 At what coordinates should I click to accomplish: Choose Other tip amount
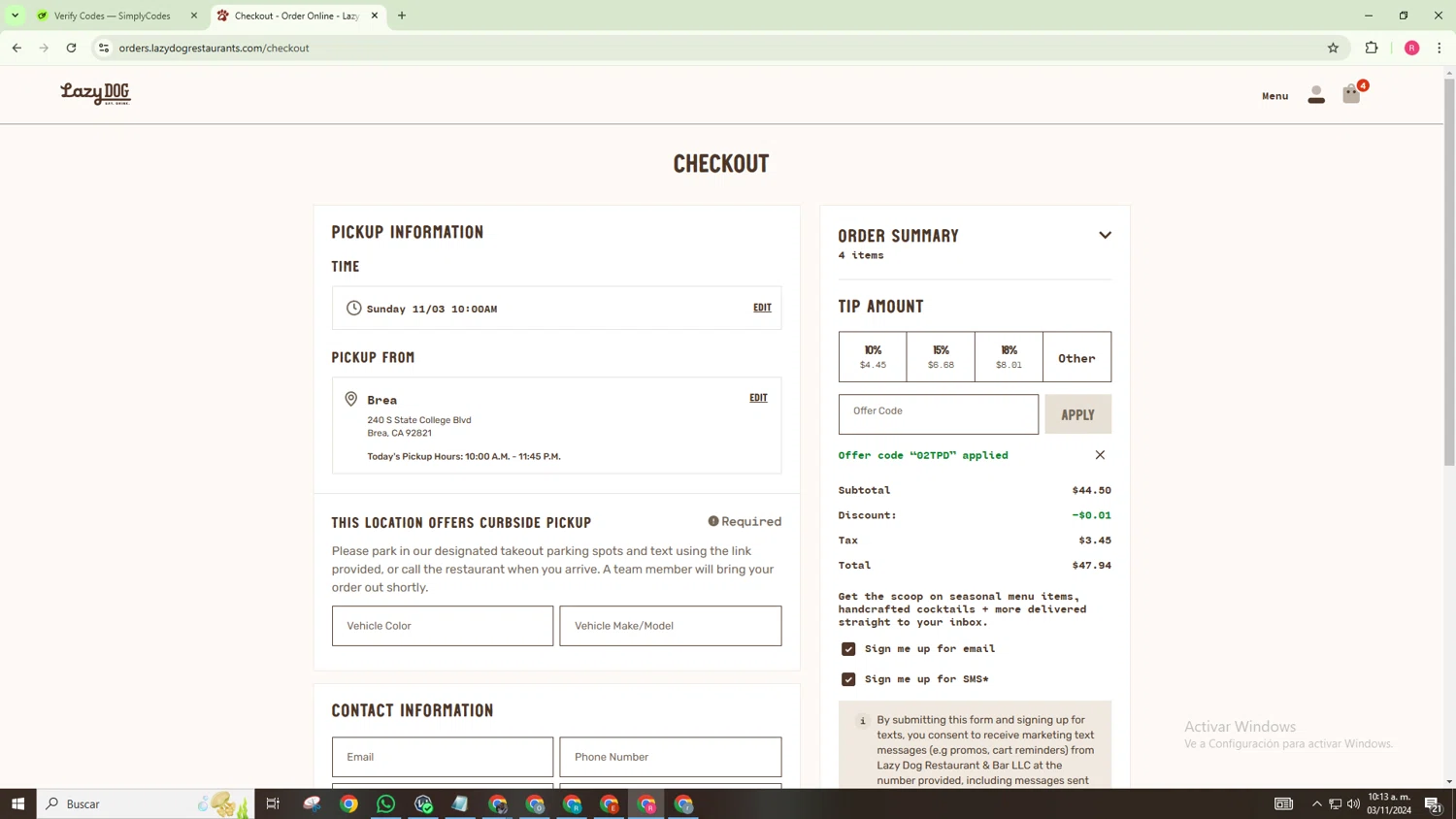[x=1076, y=357]
